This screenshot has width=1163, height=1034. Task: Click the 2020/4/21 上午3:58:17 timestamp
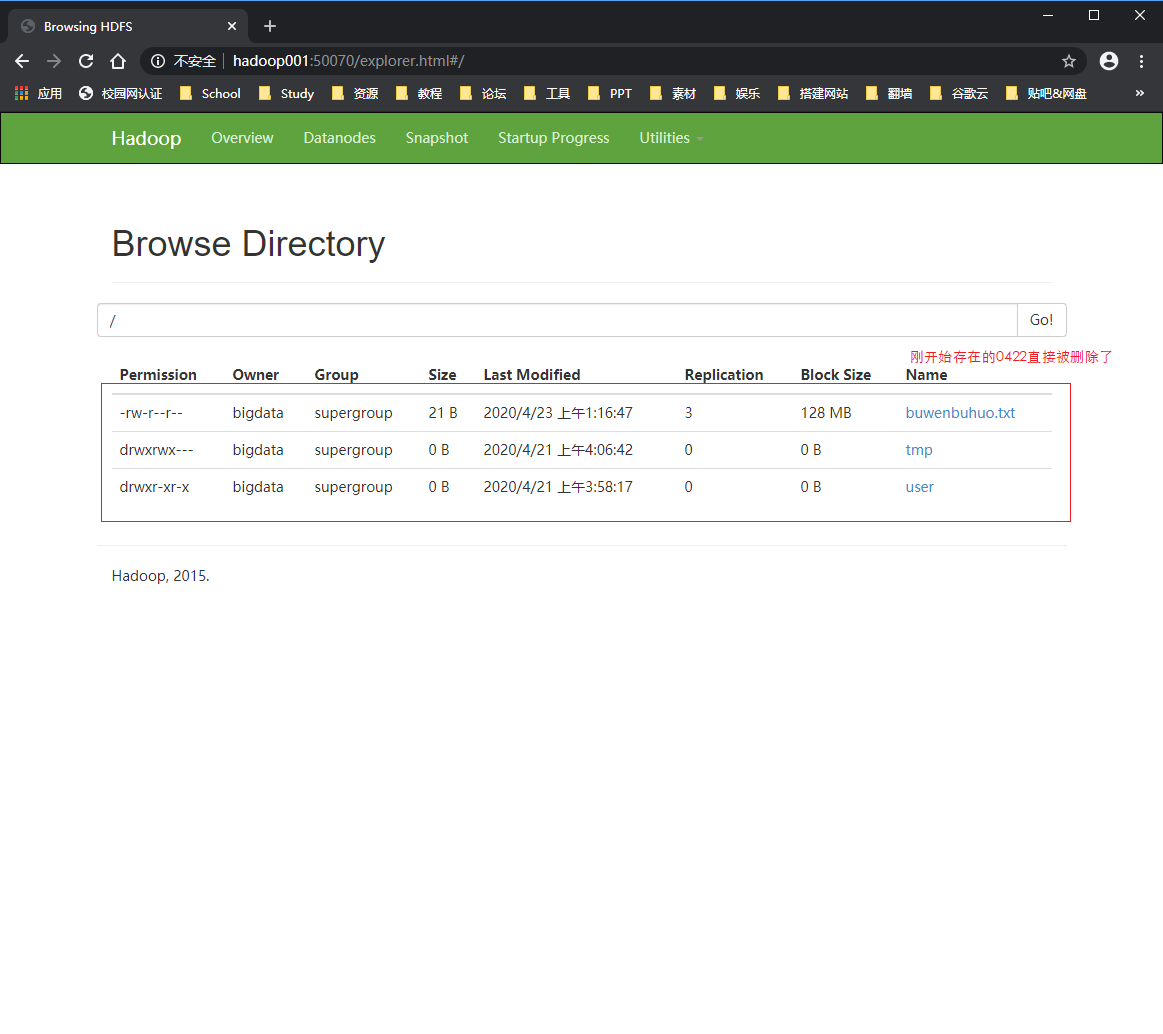558,487
